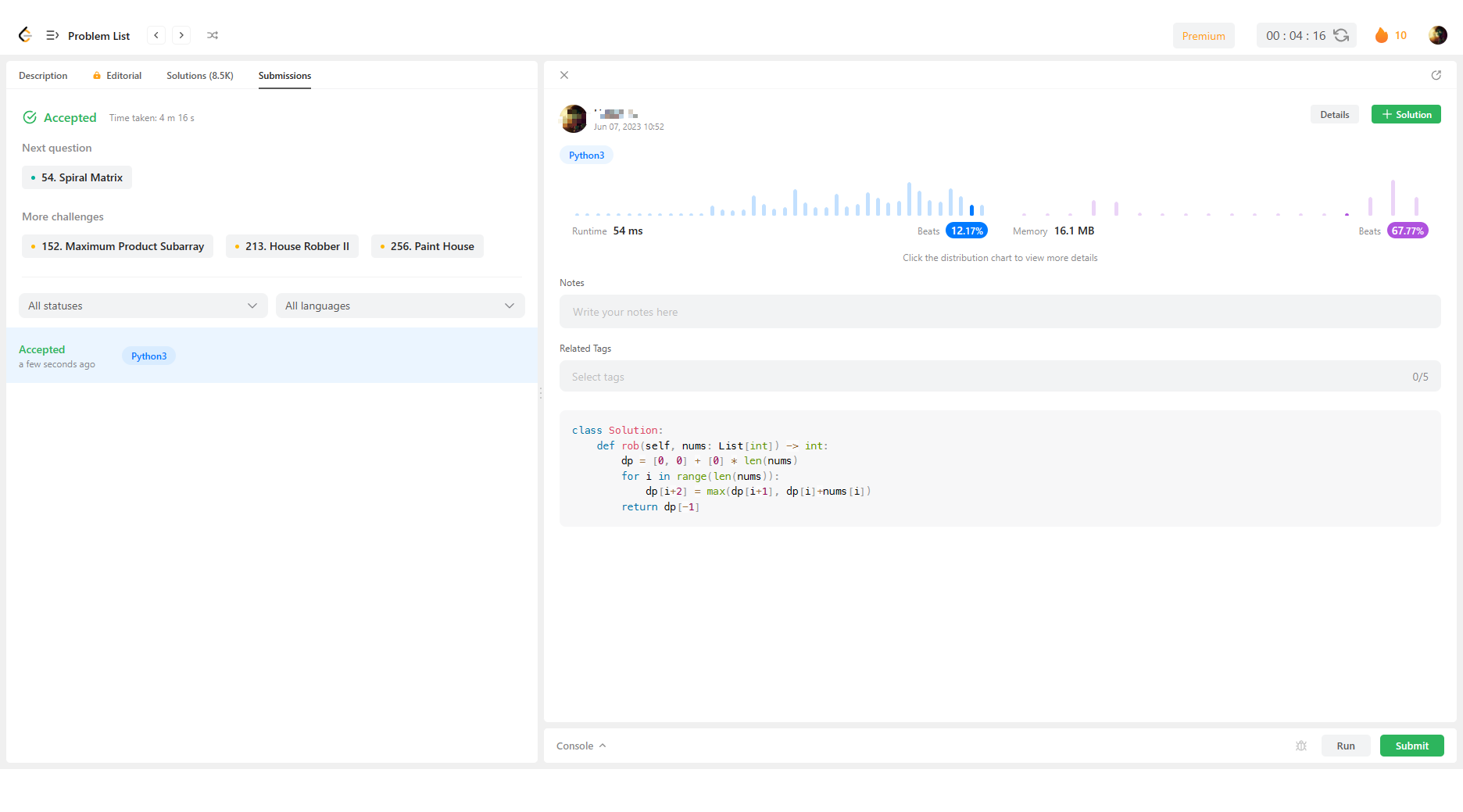The width and height of the screenshot is (1463, 812).
Task: Click the Python3 tag in submission row
Action: point(148,356)
